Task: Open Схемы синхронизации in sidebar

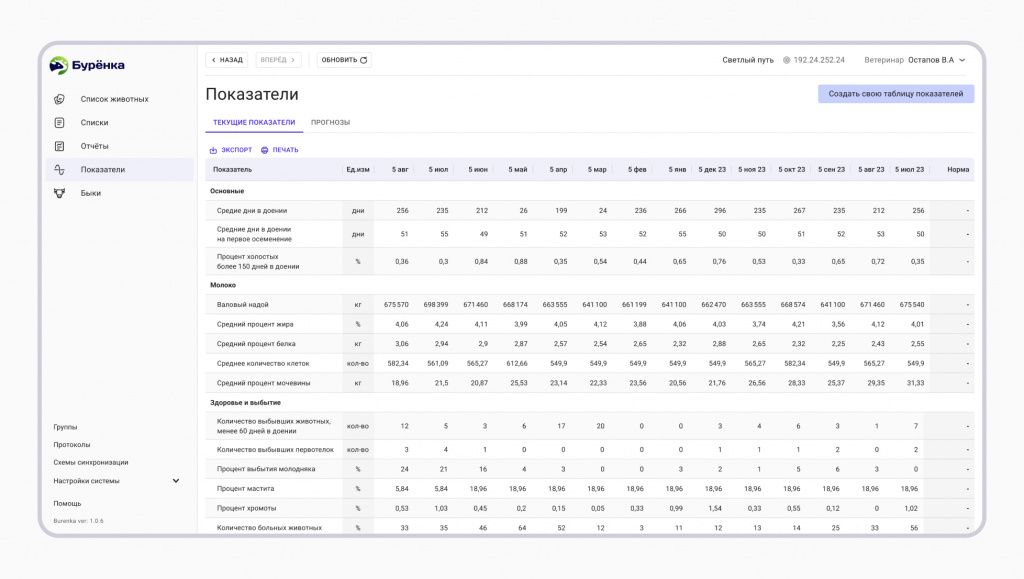Action: [91, 462]
